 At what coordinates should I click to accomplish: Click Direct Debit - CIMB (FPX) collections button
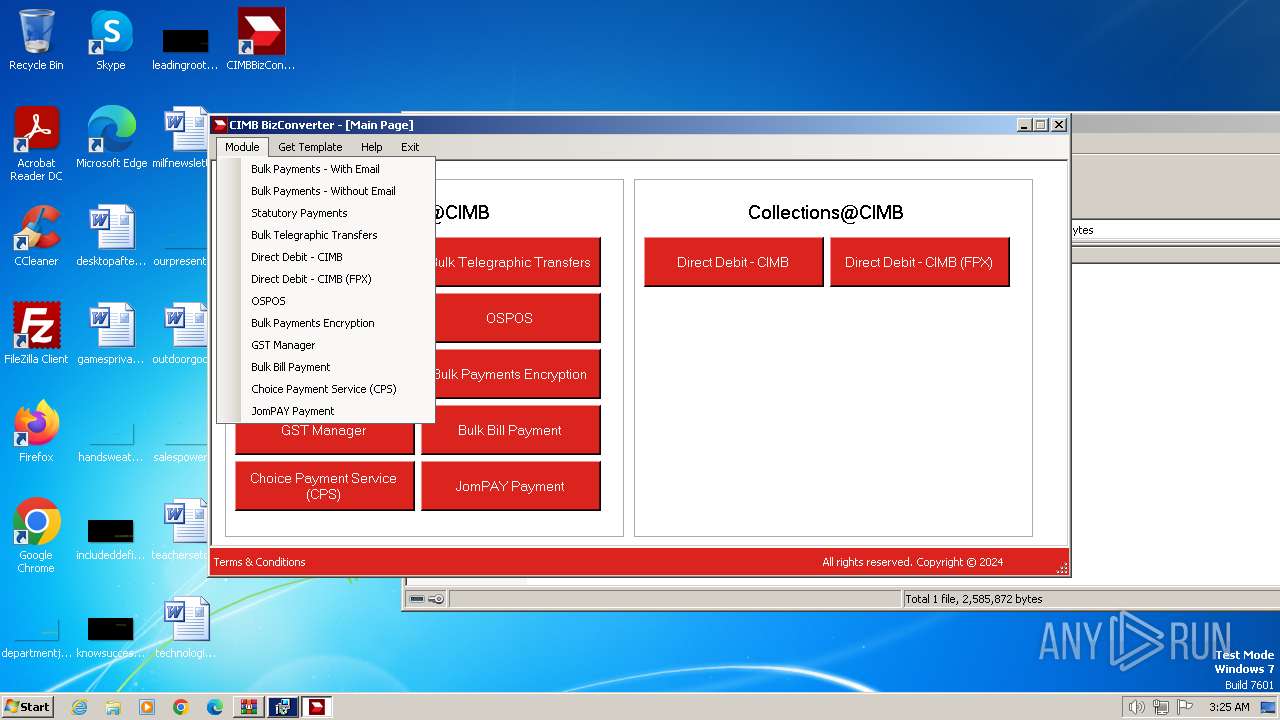[x=919, y=262]
